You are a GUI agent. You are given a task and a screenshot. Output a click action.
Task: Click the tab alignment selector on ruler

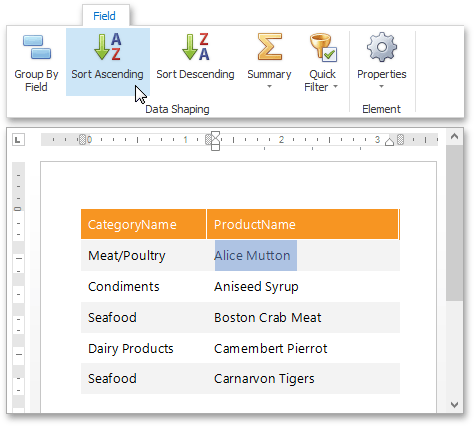tap(18, 139)
